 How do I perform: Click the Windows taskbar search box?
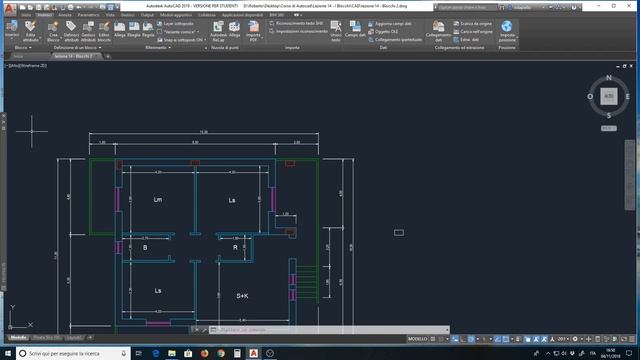click(73, 353)
